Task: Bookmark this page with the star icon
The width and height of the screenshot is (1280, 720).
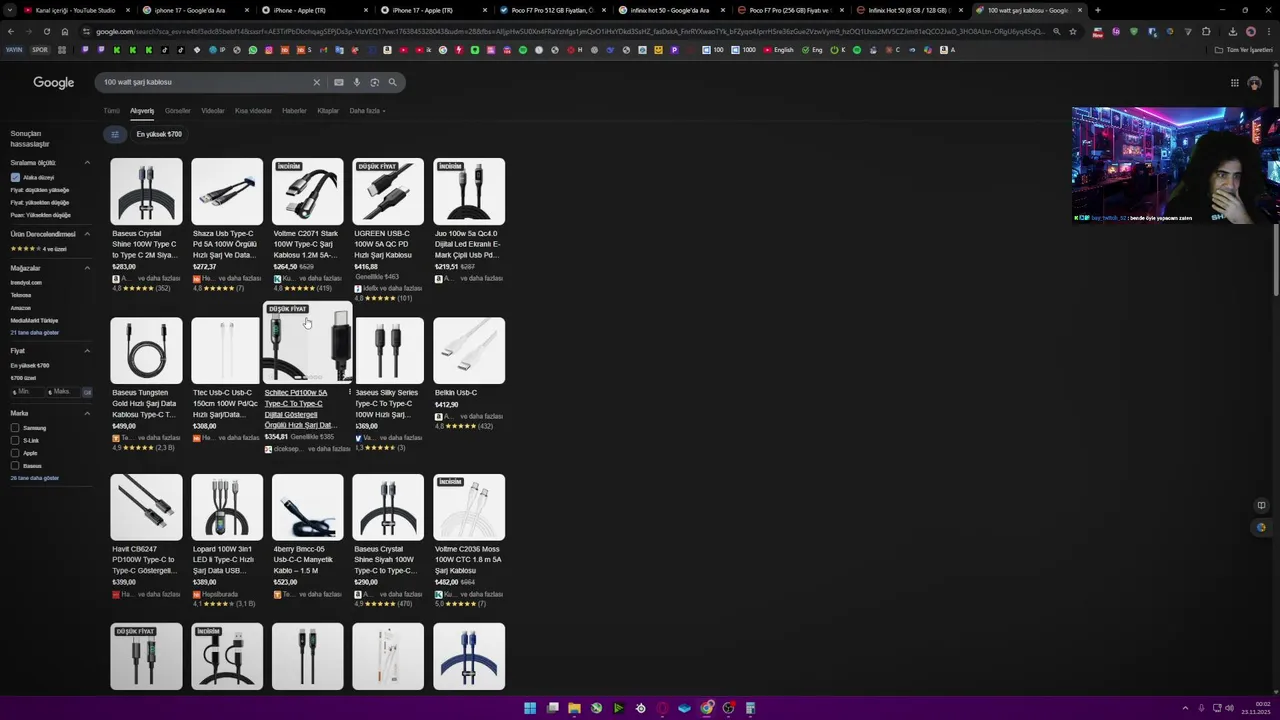Action: (1073, 31)
